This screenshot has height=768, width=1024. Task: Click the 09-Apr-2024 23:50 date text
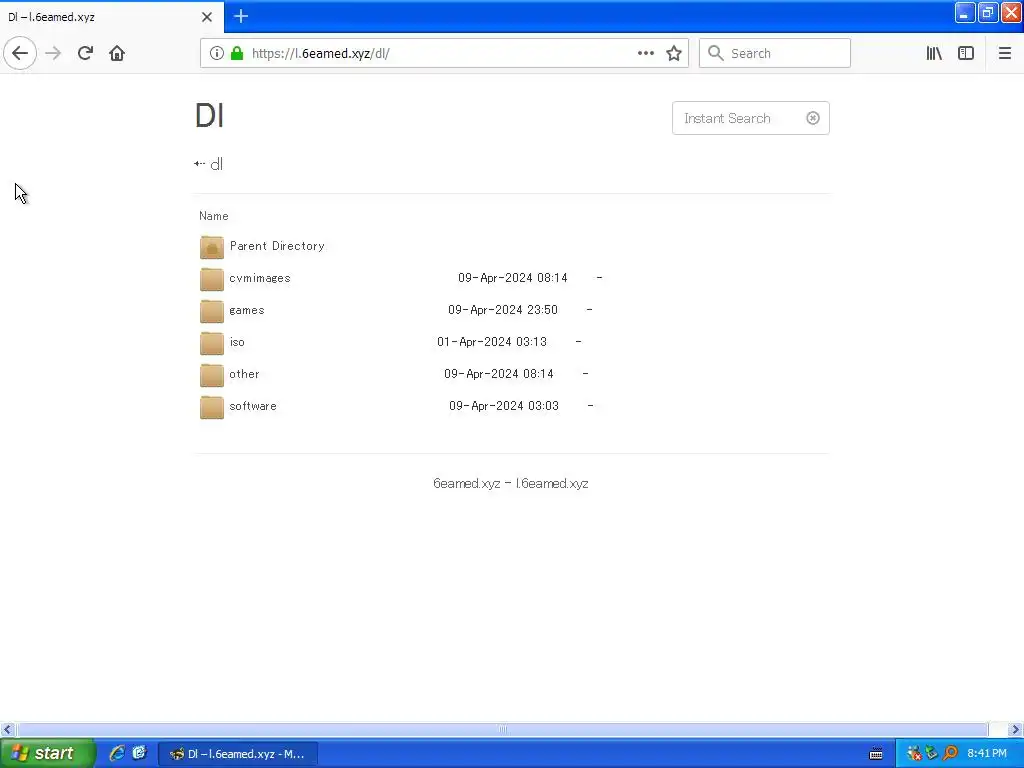(503, 310)
